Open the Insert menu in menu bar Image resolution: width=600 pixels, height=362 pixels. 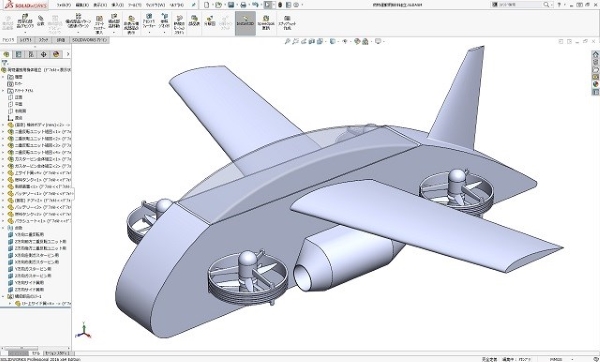pyautogui.click(x=117, y=5)
